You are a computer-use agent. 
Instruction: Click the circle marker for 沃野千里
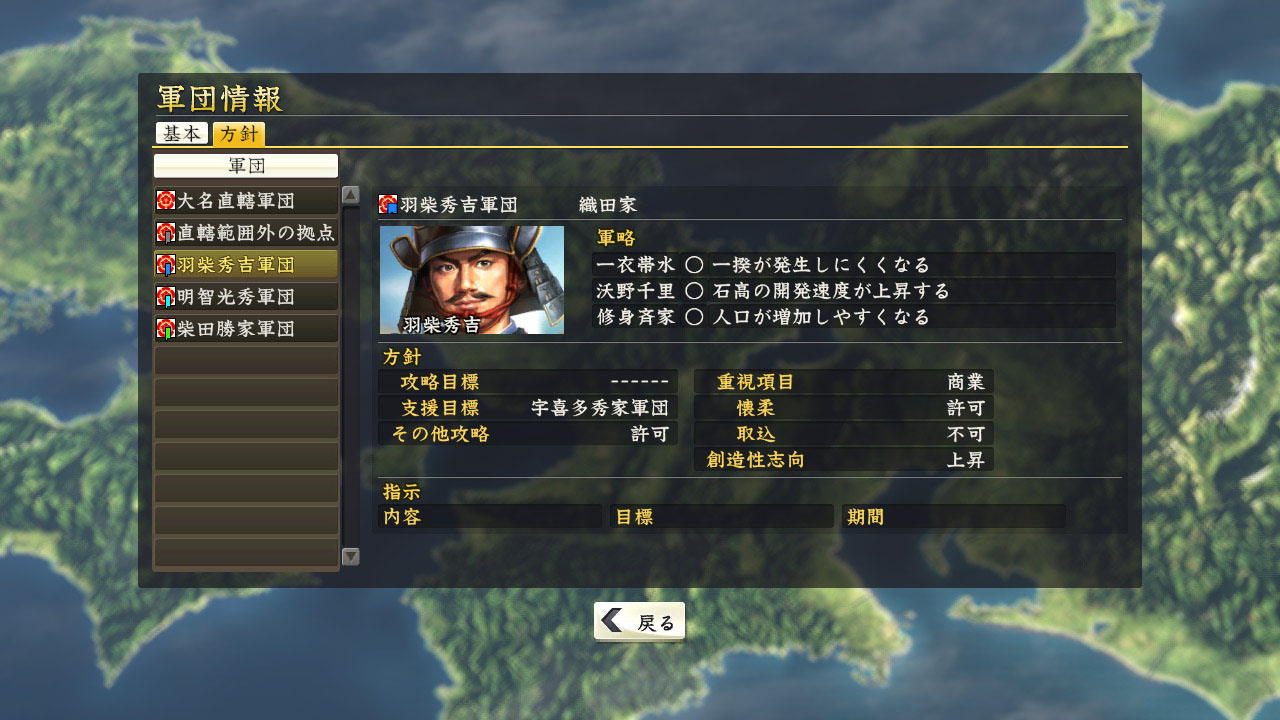point(693,291)
